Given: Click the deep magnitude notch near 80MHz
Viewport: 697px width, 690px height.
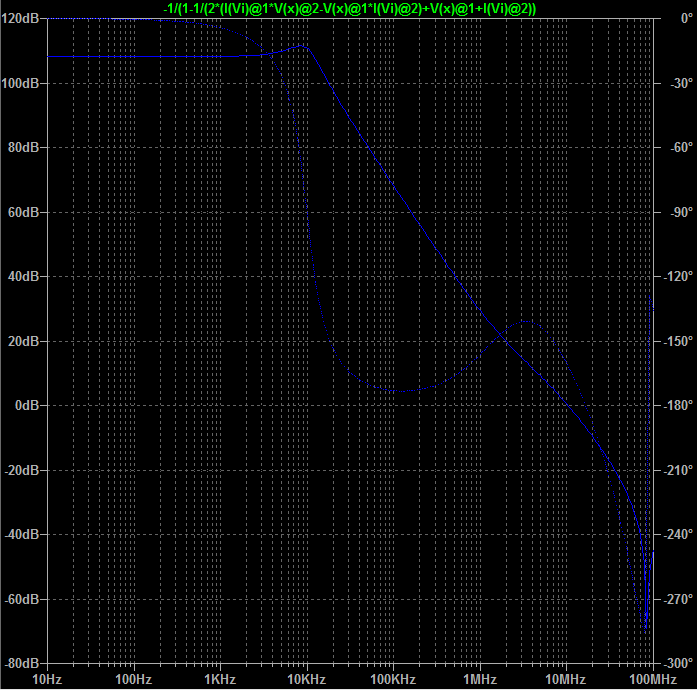Looking at the screenshot, I should (645, 630).
